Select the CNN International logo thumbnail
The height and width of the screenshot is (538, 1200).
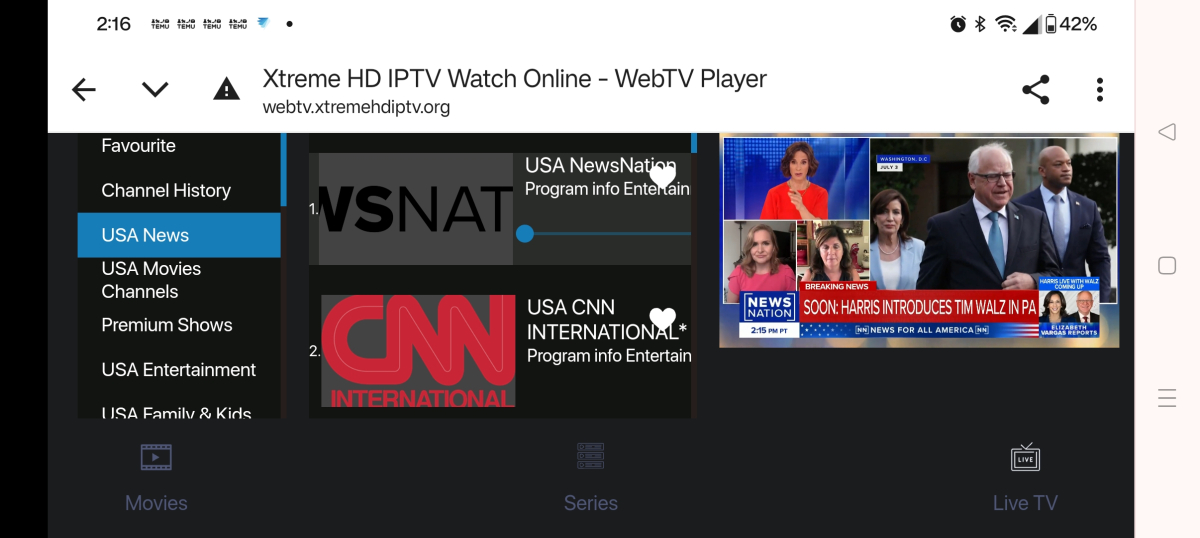[418, 350]
